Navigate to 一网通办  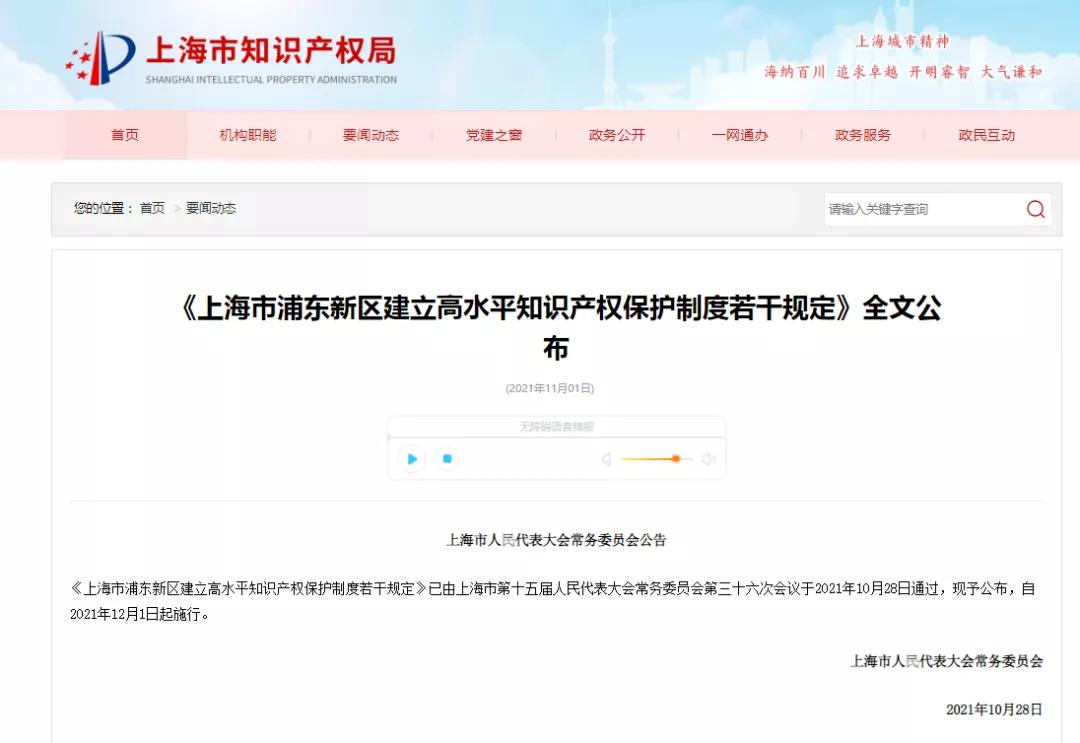(x=739, y=135)
